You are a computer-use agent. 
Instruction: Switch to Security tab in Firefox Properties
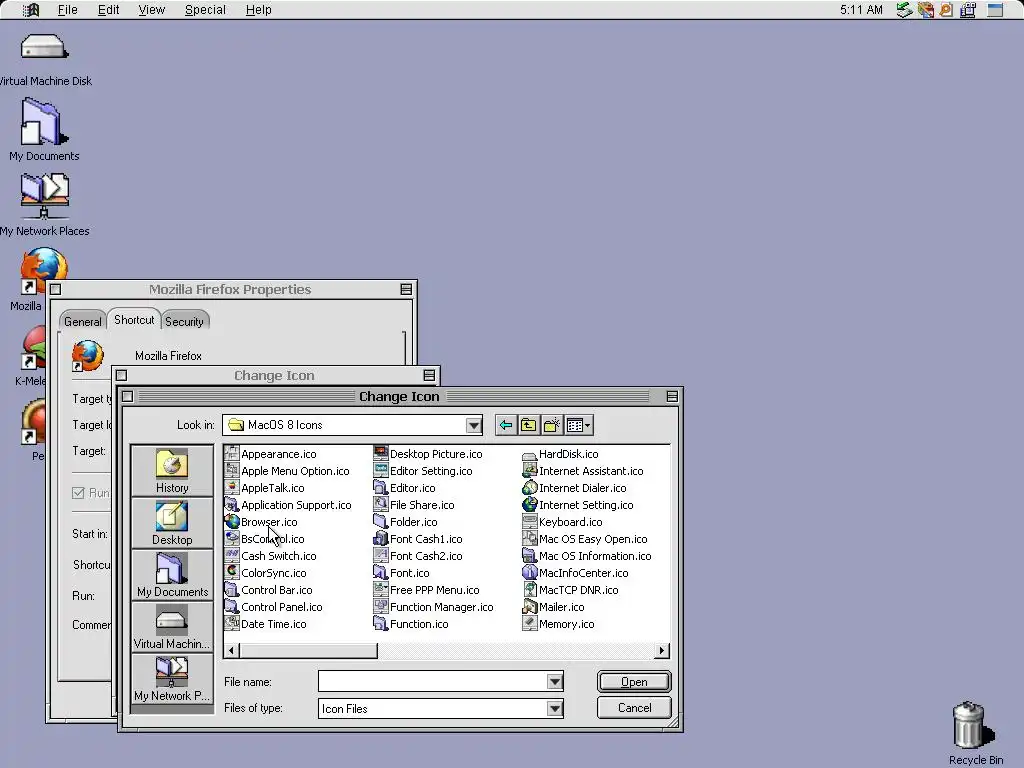[x=184, y=321]
